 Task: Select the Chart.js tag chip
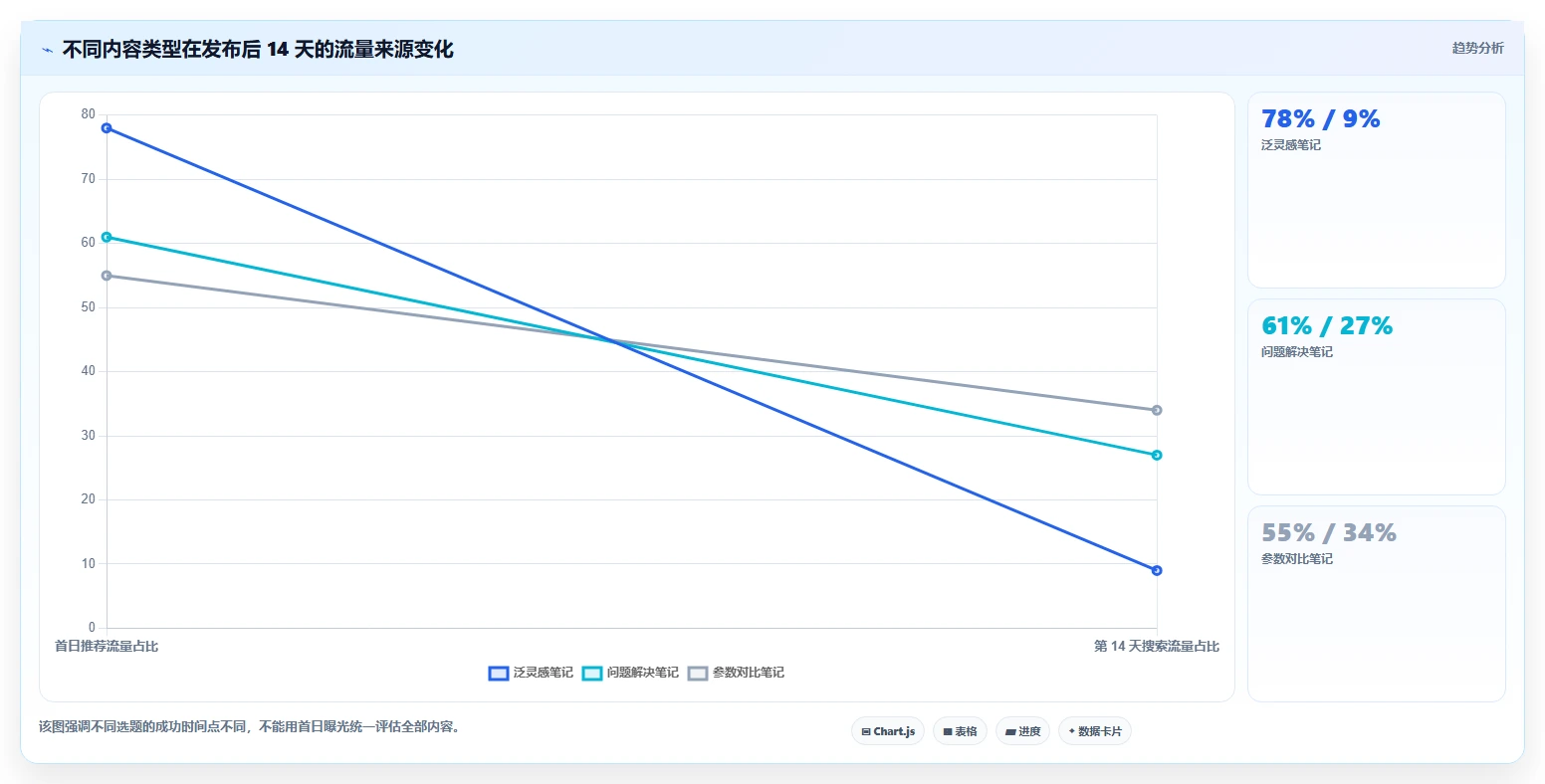click(888, 731)
